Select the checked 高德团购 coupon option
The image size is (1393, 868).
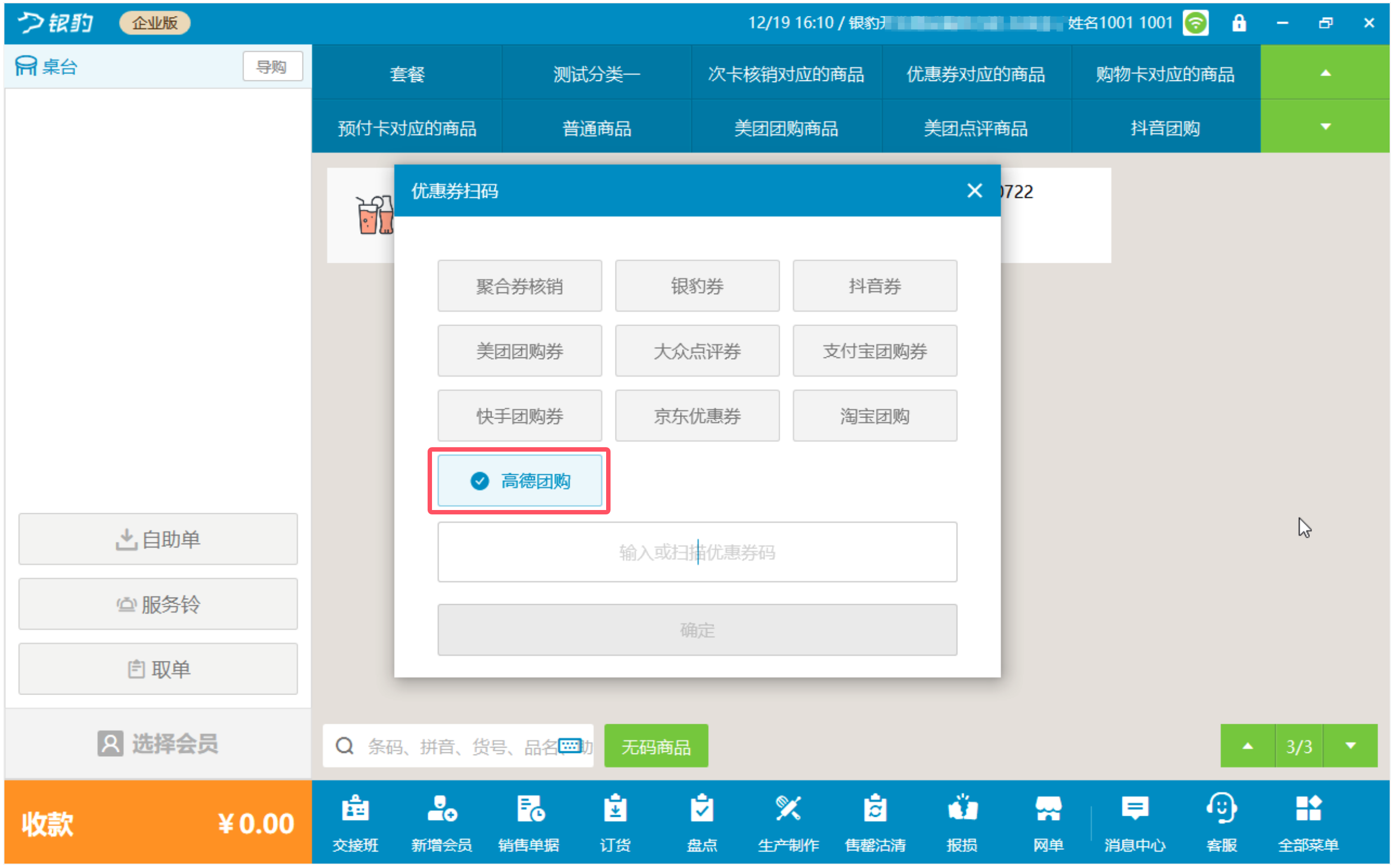pos(519,480)
